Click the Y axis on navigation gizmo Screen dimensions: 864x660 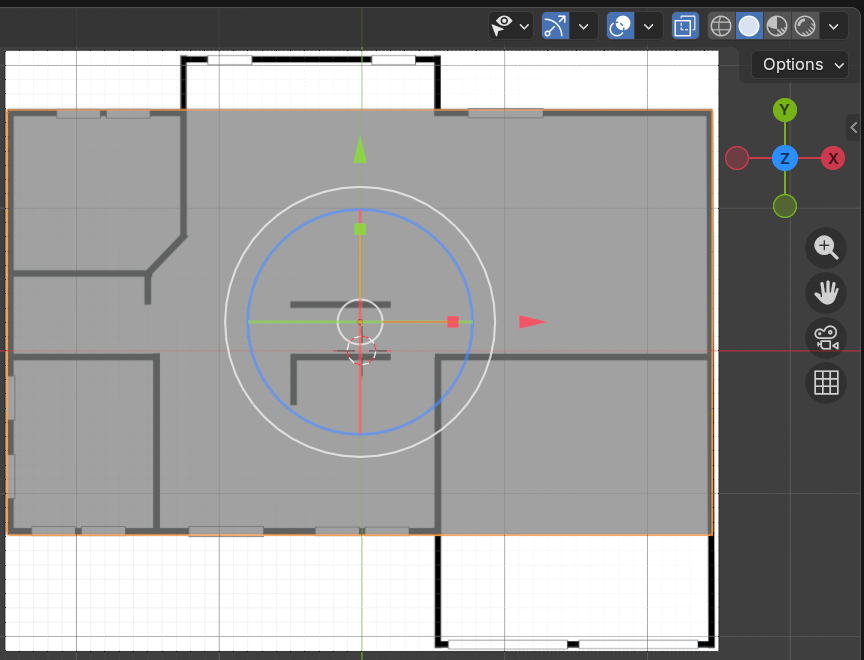click(785, 110)
